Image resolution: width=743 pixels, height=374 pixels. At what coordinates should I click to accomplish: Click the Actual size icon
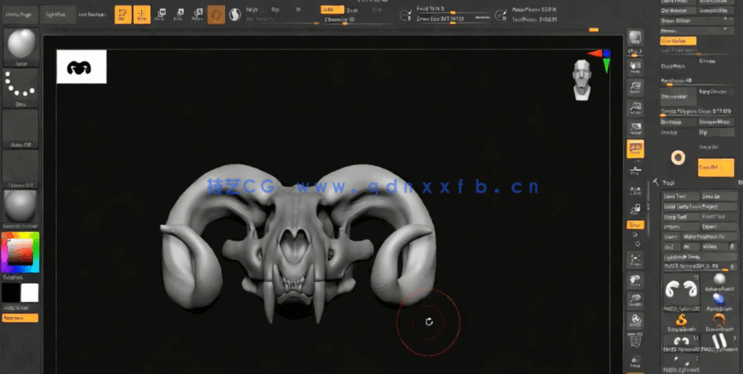pos(635,108)
